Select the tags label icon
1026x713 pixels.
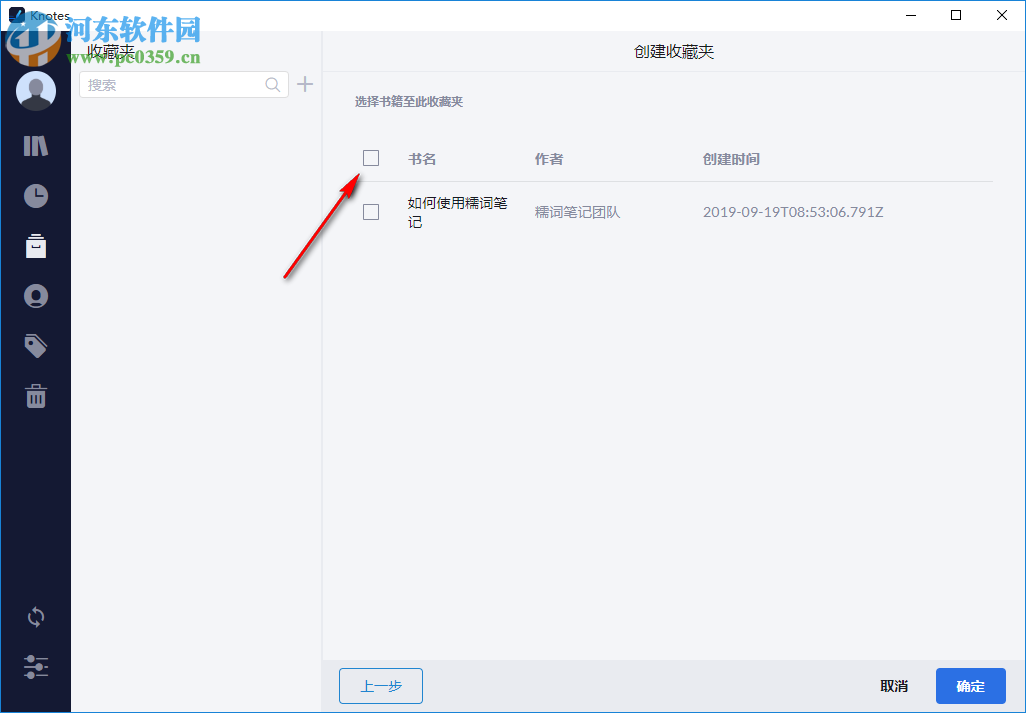pos(36,345)
